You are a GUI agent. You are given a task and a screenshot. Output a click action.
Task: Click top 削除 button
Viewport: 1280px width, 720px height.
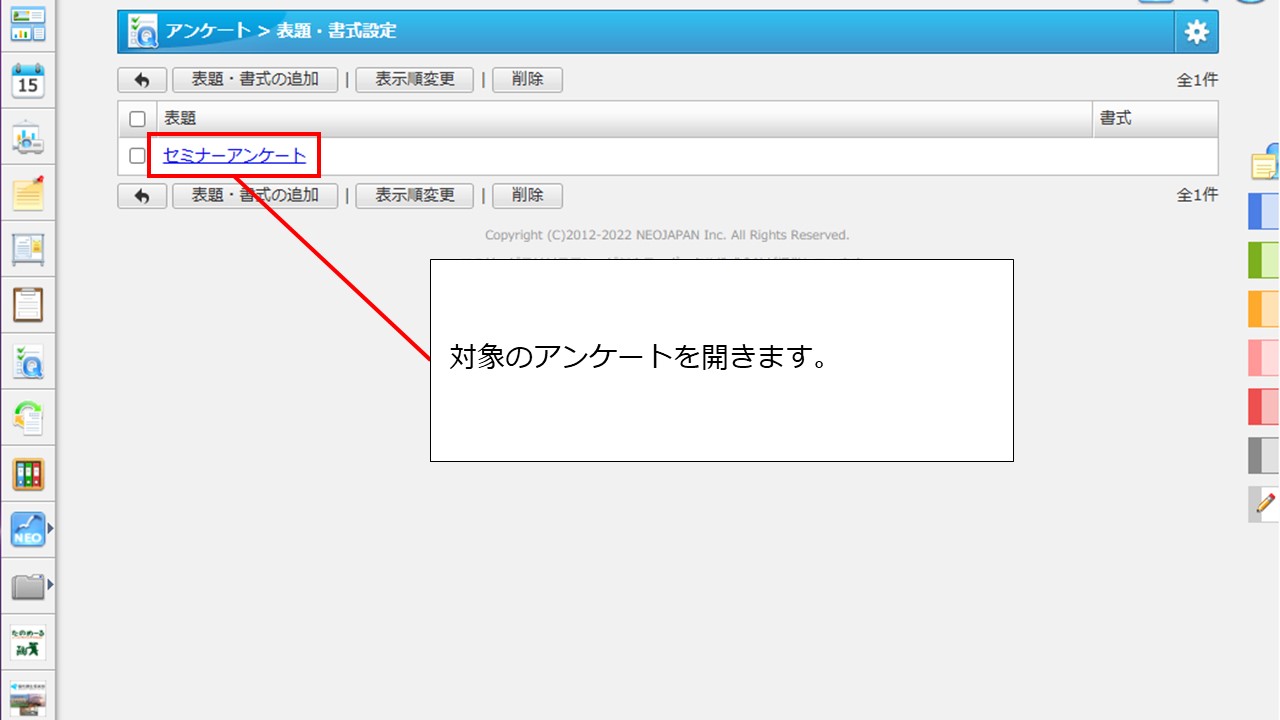coord(527,80)
